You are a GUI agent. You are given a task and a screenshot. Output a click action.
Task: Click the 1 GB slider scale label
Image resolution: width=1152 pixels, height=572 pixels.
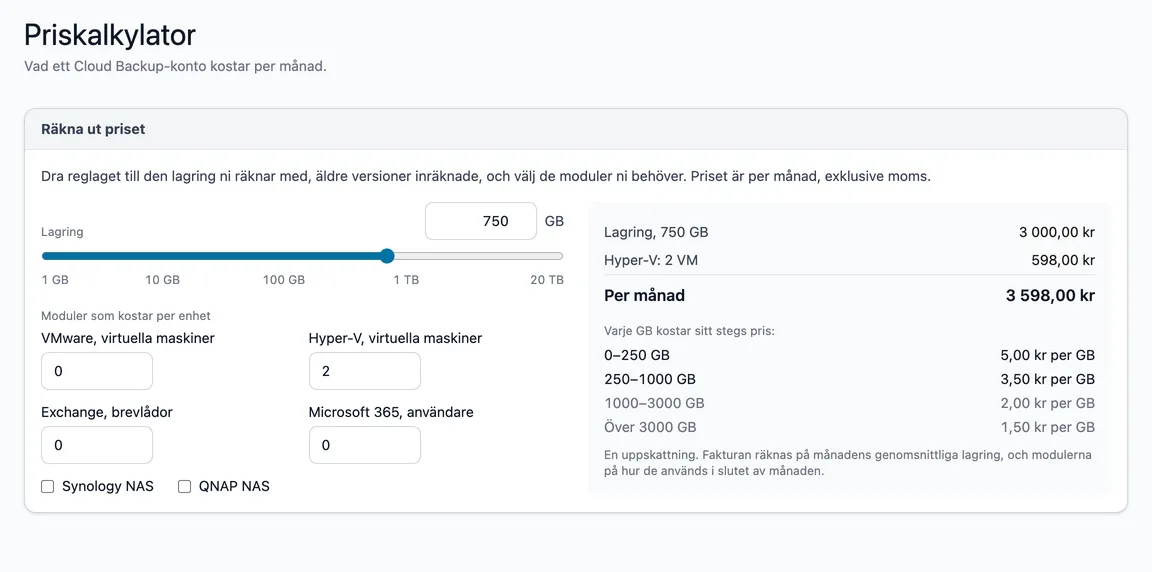click(54, 280)
